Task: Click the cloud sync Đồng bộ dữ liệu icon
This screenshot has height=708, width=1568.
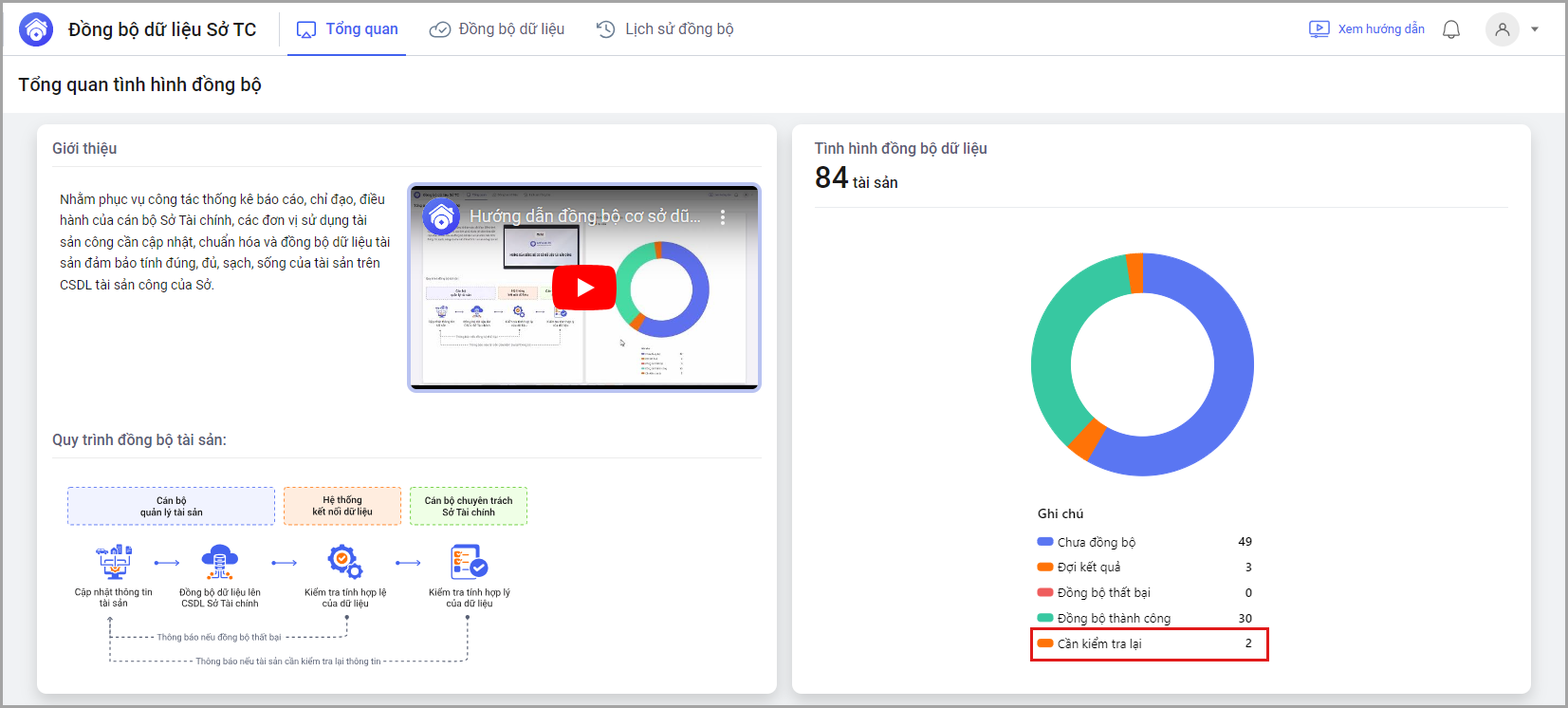Action: 220,562
